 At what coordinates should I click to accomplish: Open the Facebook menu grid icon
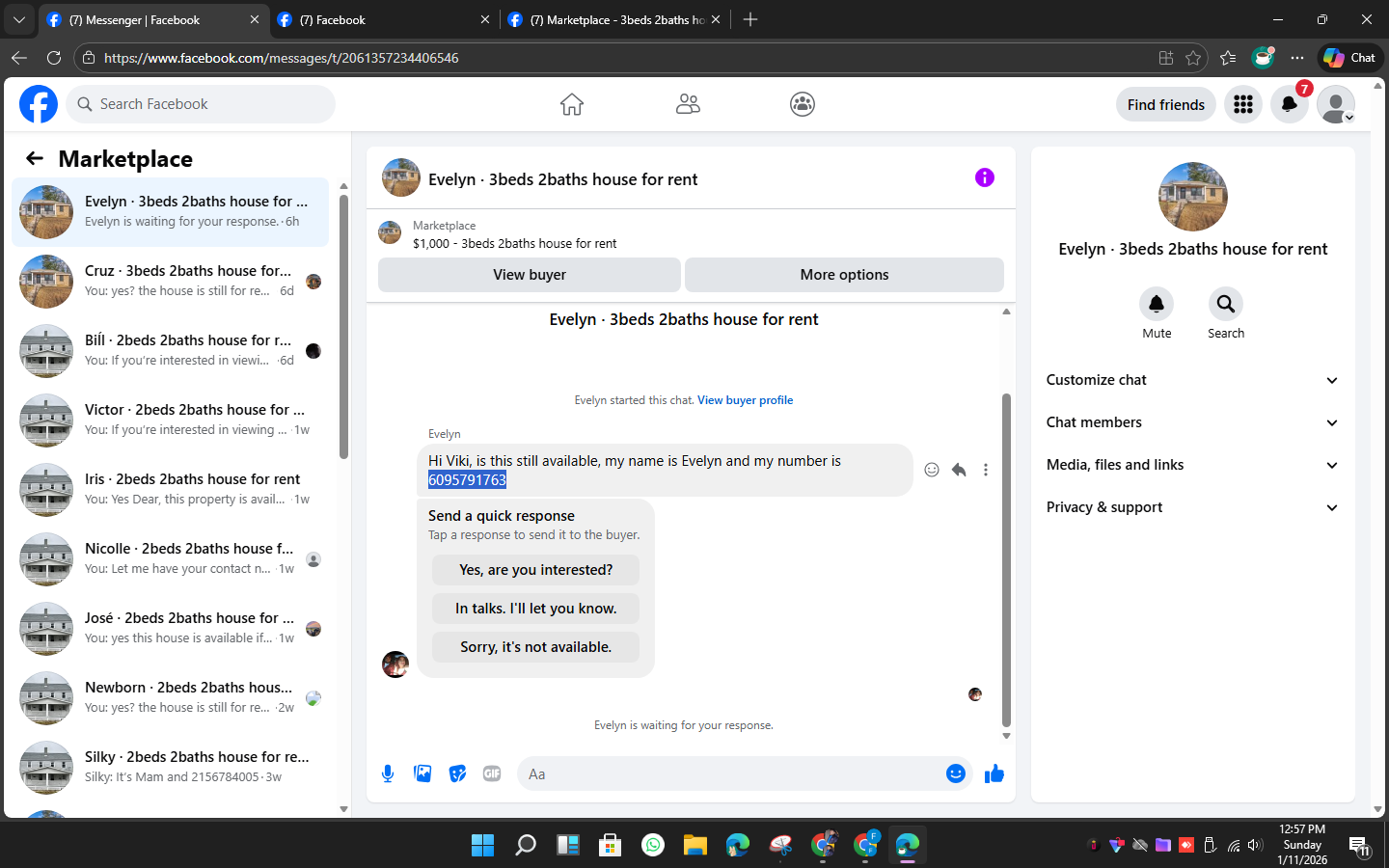click(x=1243, y=104)
